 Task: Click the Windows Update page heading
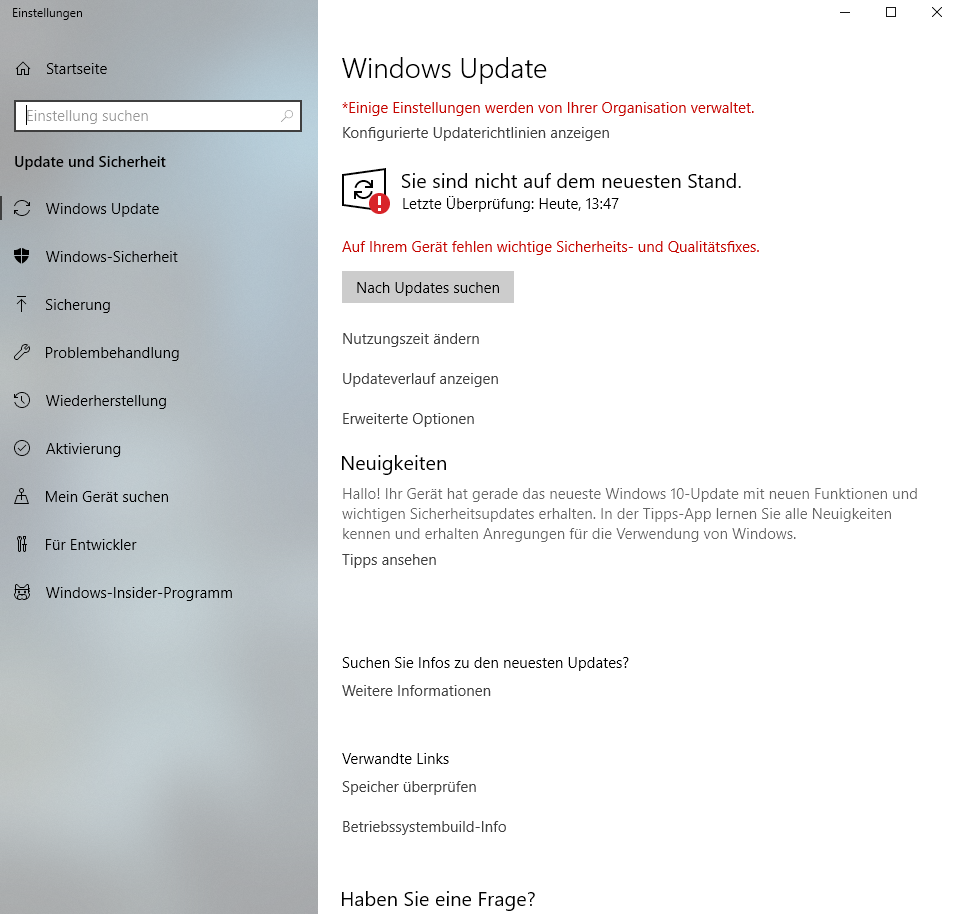pos(444,69)
